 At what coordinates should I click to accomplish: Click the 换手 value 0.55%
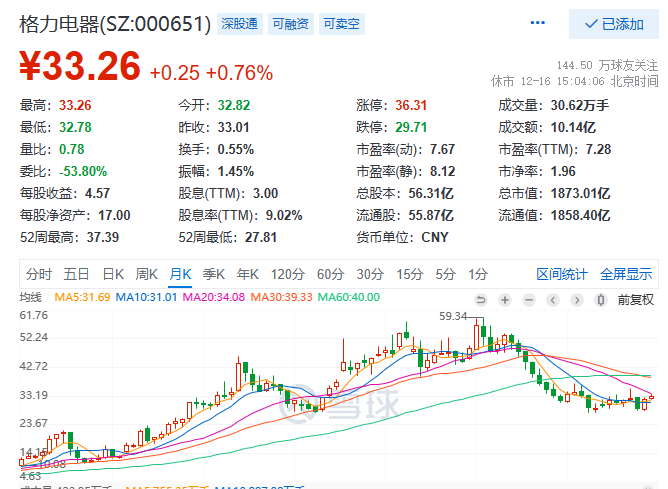coord(236,150)
